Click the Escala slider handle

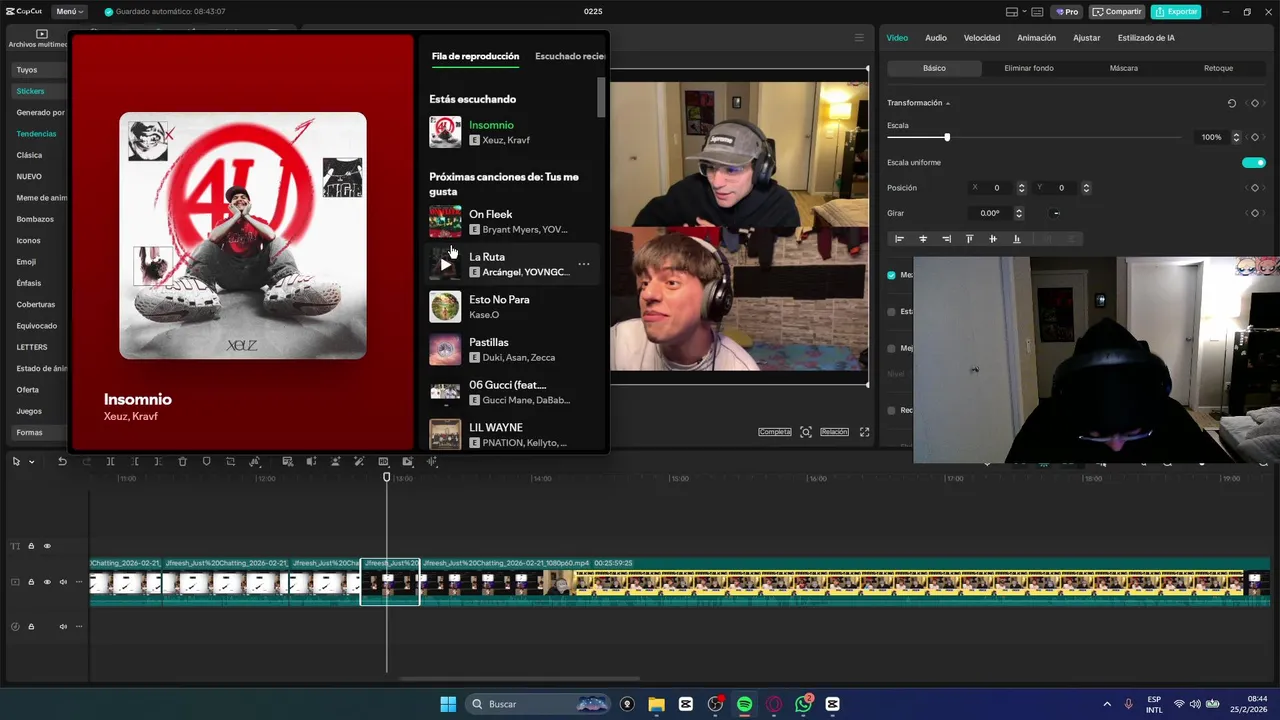(947, 137)
